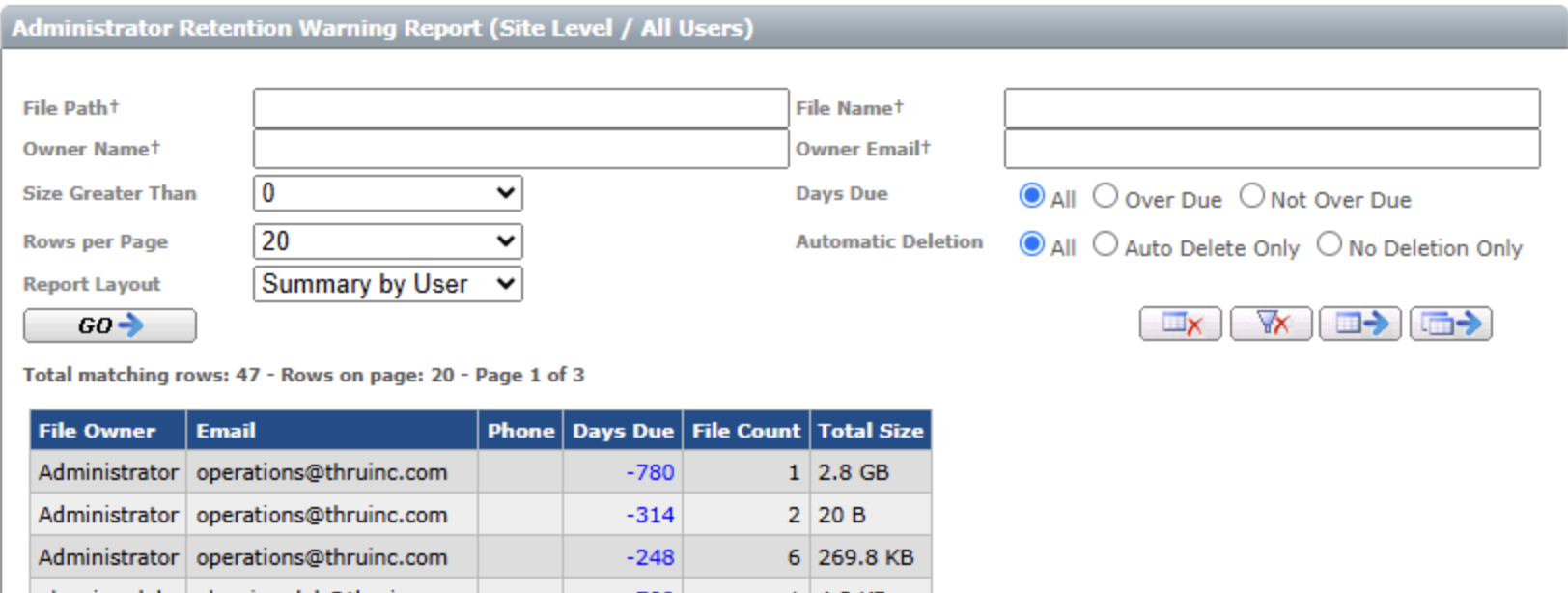
Task: Click the clear filter funnel icon button
Action: [x=1271, y=324]
